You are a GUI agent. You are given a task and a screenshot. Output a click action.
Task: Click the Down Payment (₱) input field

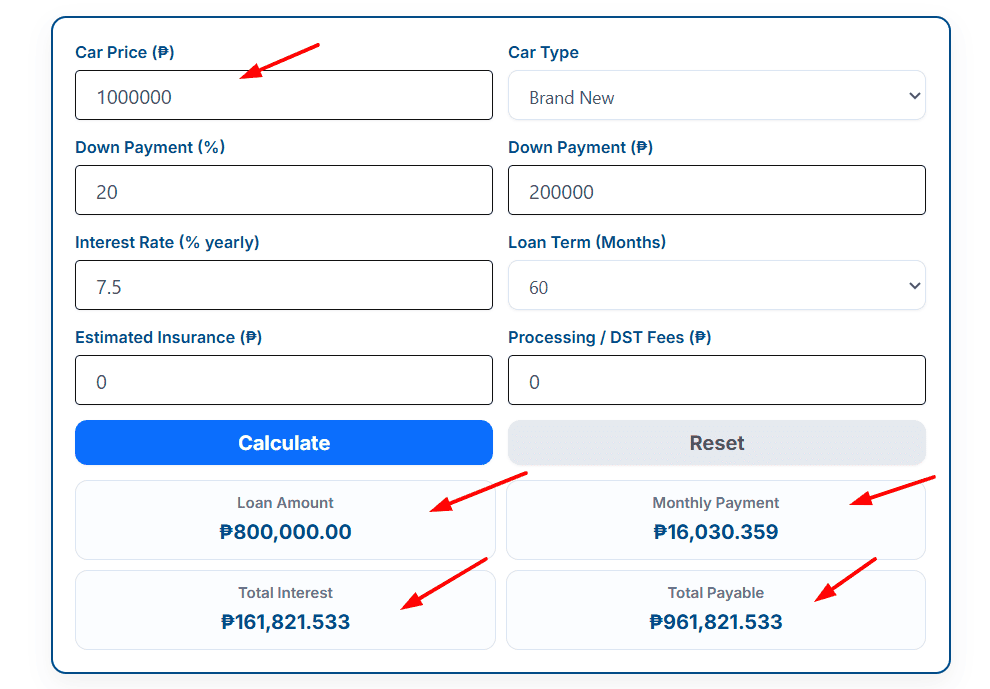tap(716, 190)
